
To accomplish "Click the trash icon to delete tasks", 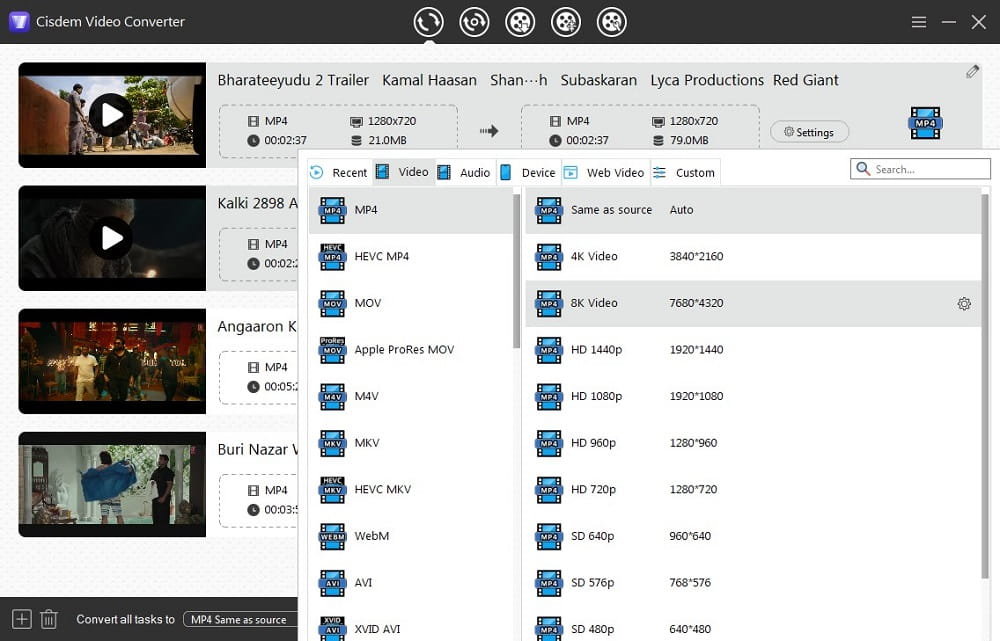I will click(49, 619).
